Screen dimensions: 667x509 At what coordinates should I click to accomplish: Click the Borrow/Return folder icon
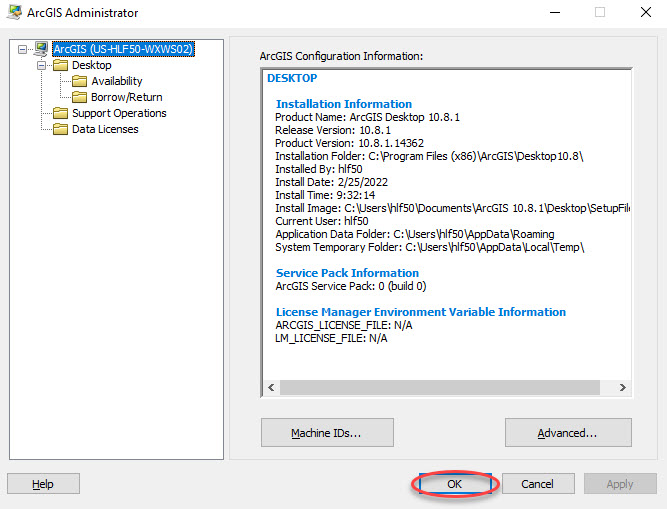coord(80,97)
